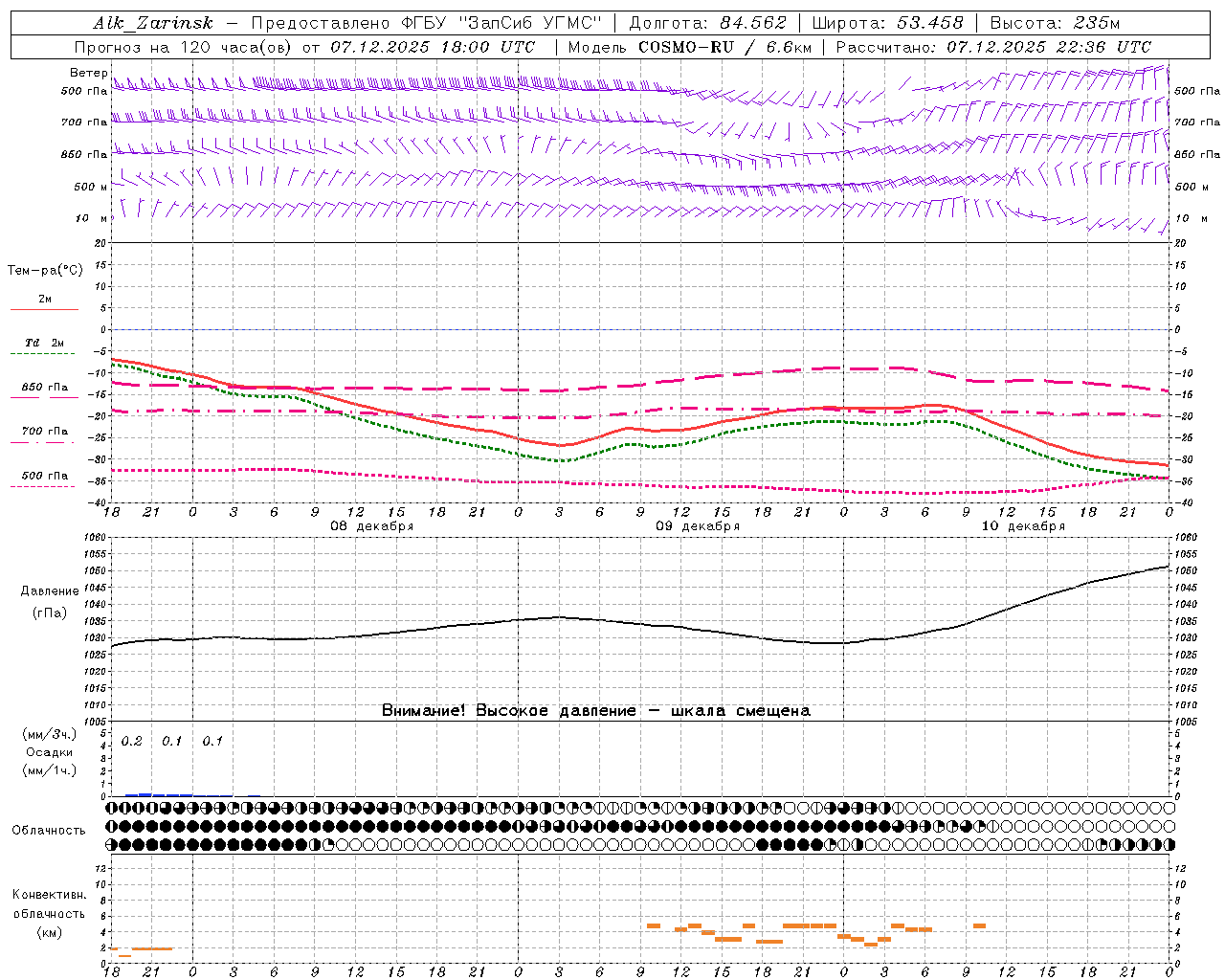Click the calculation time Рассчитано: 07.12.2025 22:36 UTC
The image size is (1225, 980).
point(993,47)
